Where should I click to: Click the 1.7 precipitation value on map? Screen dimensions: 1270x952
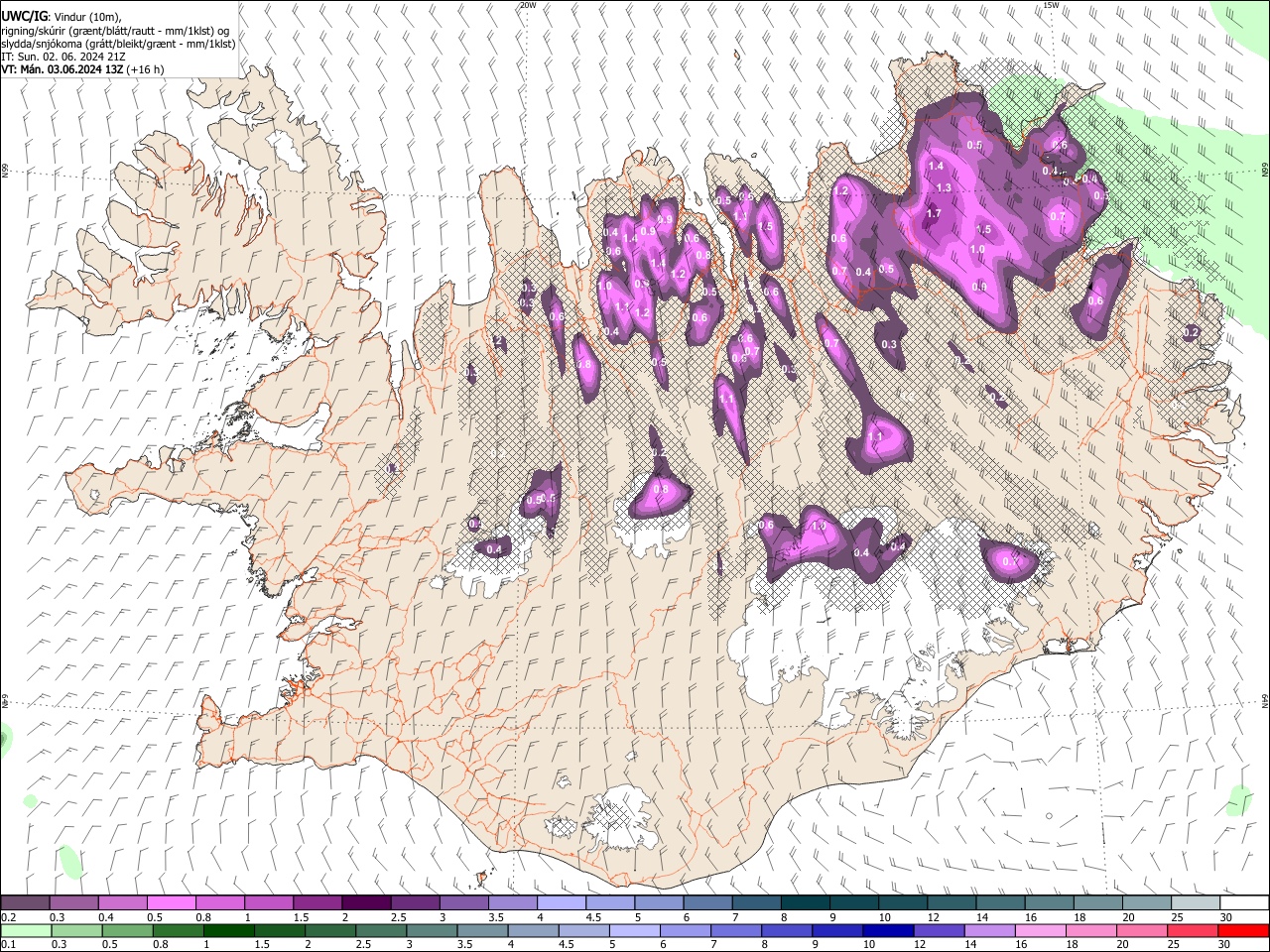click(934, 213)
